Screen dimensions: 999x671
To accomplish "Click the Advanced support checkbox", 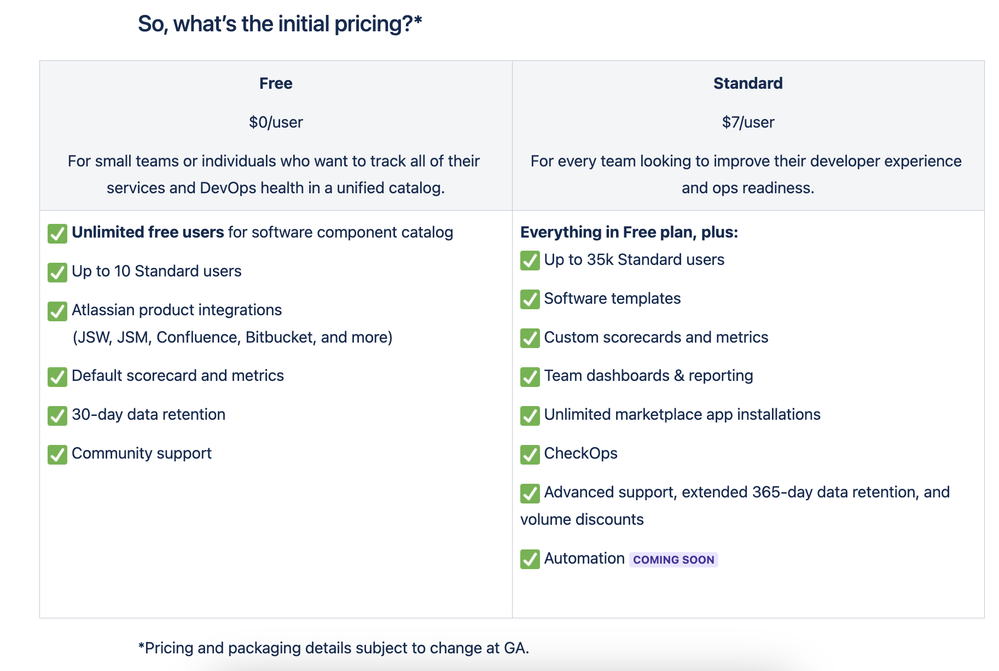I will pyautogui.click(x=530, y=493).
